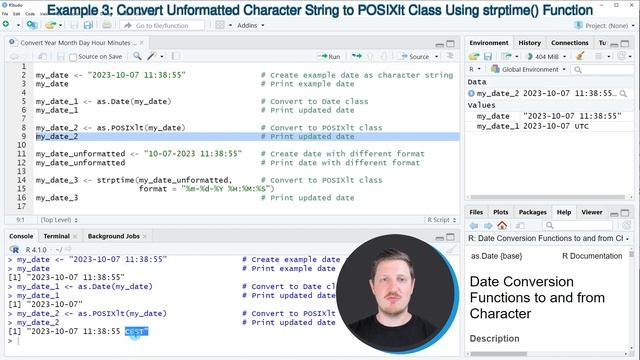Switch to the History tab
The width and height of the screenshot is (640, 360).
(529, 43)
